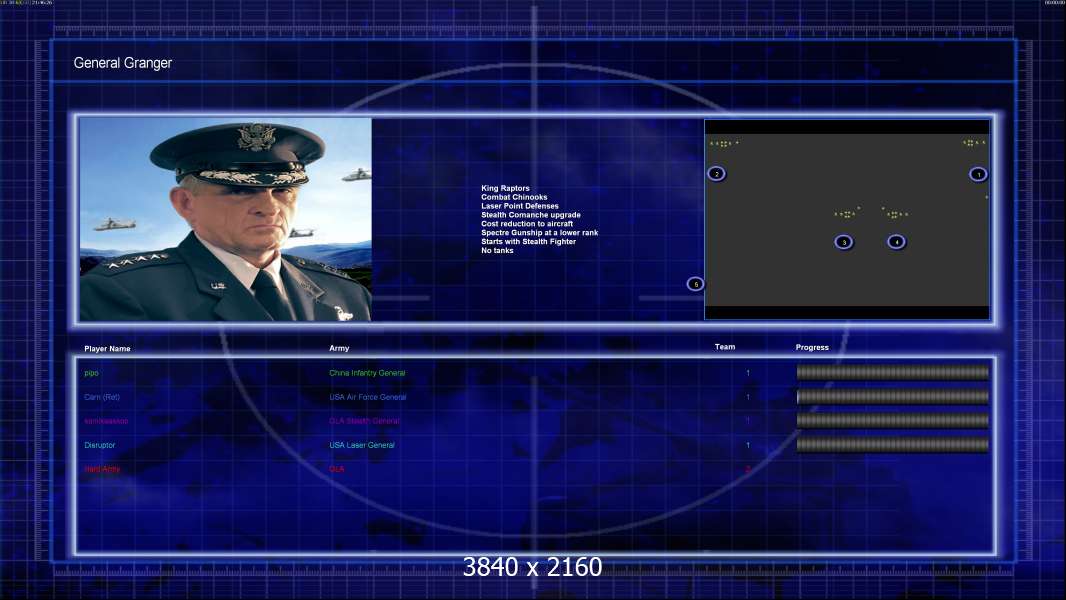Click USA Air Force General army entry
Screen dimensions: 1066x600
pyautogui.click(x=368, y=397)
